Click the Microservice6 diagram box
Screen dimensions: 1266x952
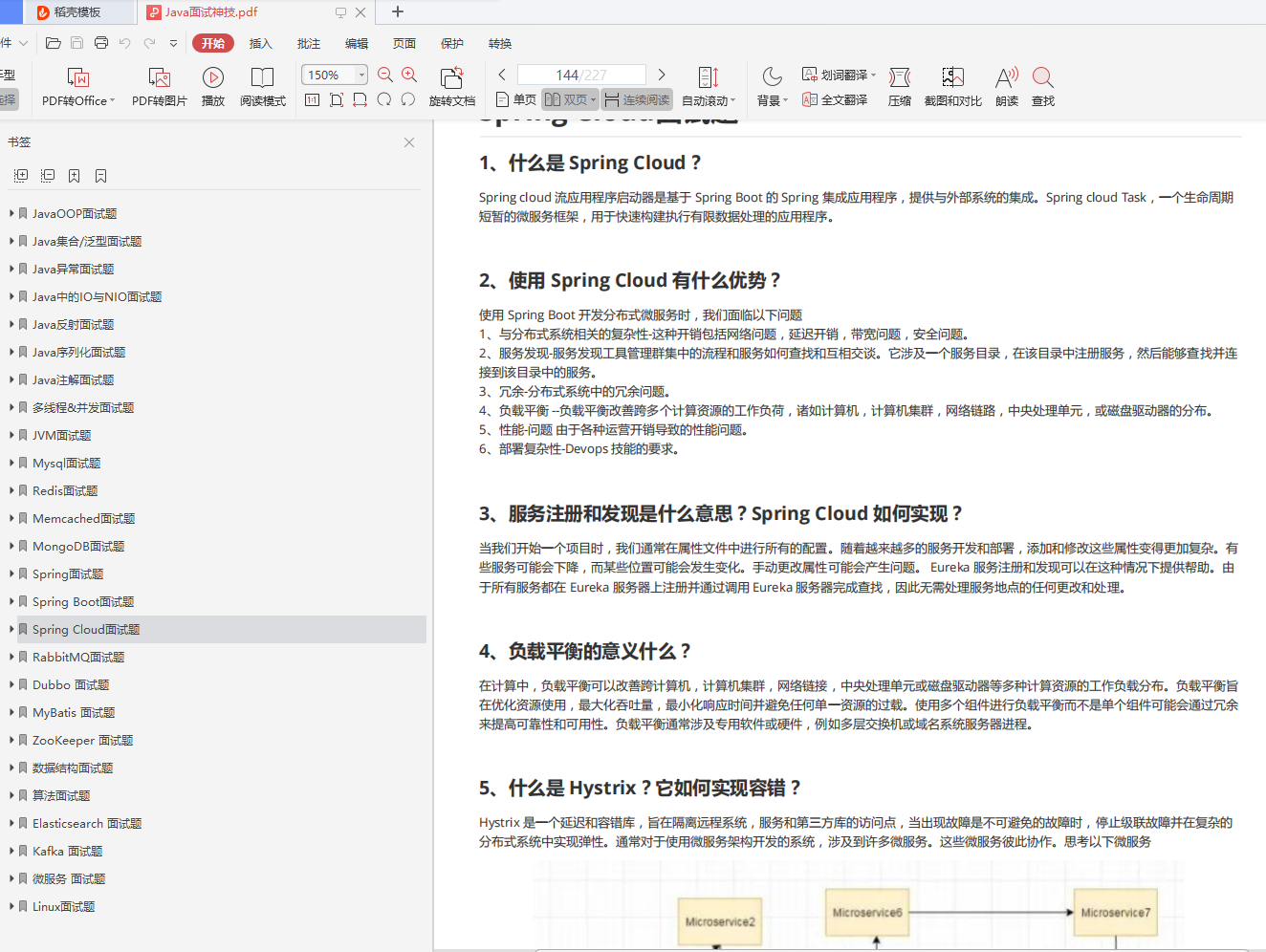(867, 913)
